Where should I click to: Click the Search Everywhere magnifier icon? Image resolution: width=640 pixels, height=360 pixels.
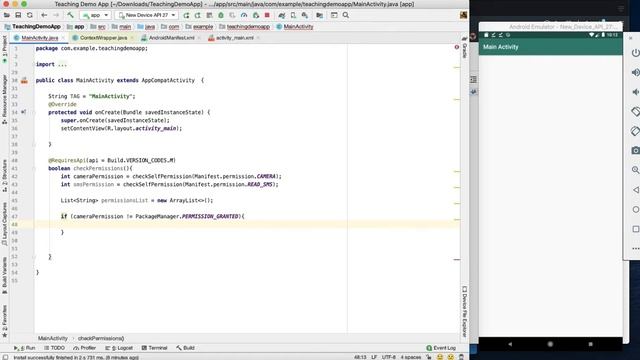click(346, 15)
